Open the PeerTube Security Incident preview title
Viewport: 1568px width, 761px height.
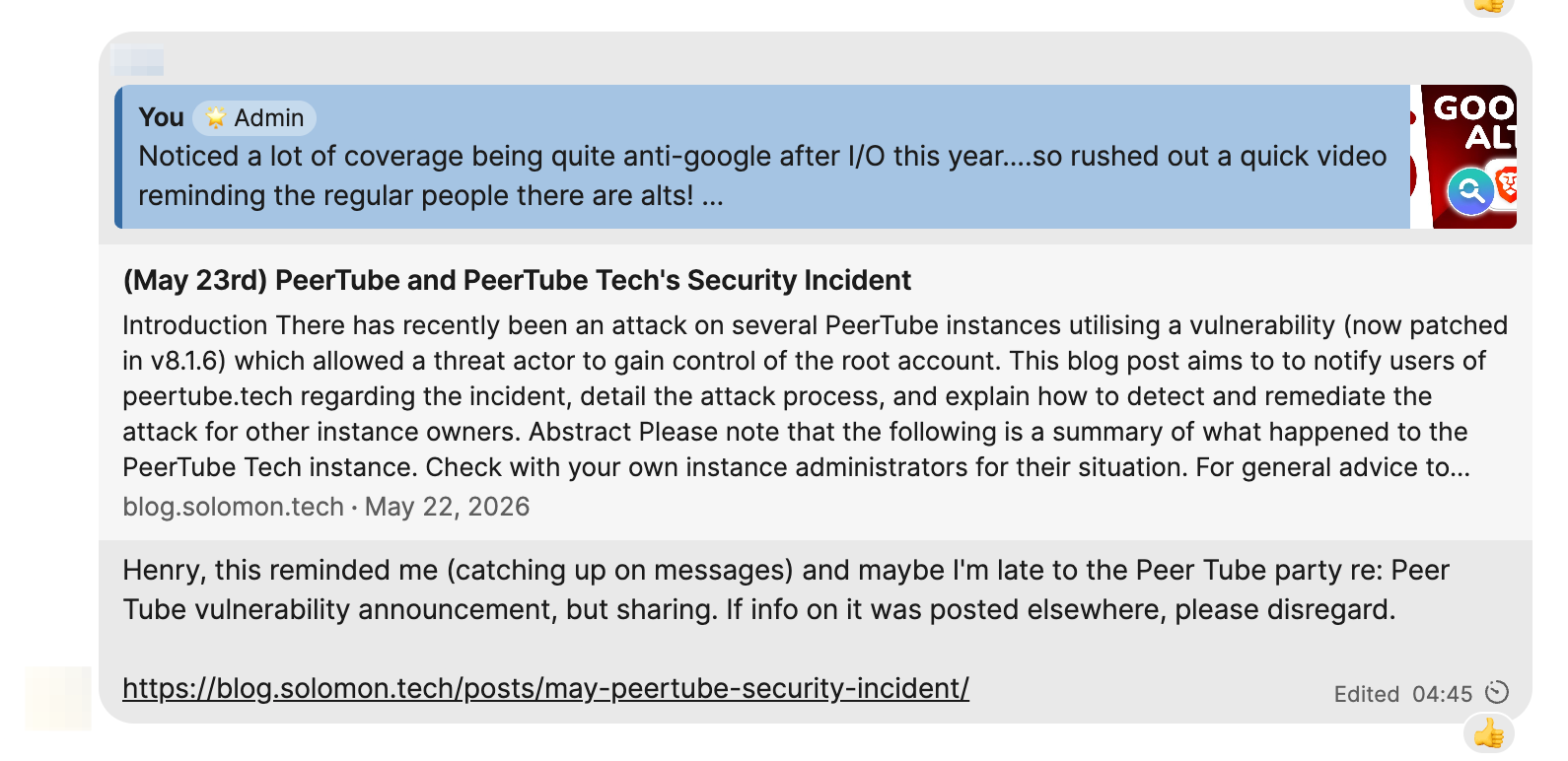(517, 280)
